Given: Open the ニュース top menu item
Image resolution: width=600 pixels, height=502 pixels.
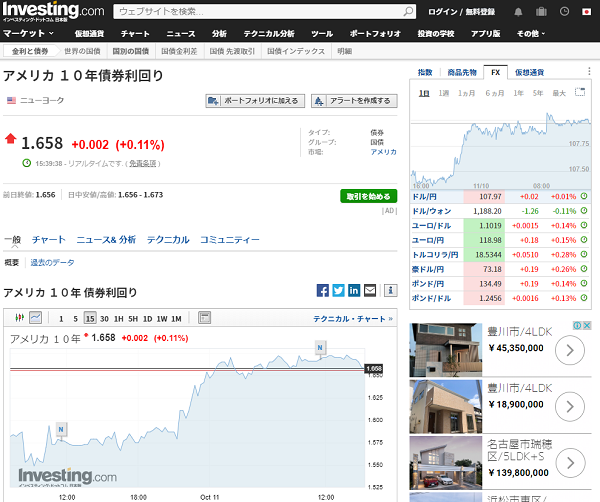Looking at the screenshot, I should (181, 34).
